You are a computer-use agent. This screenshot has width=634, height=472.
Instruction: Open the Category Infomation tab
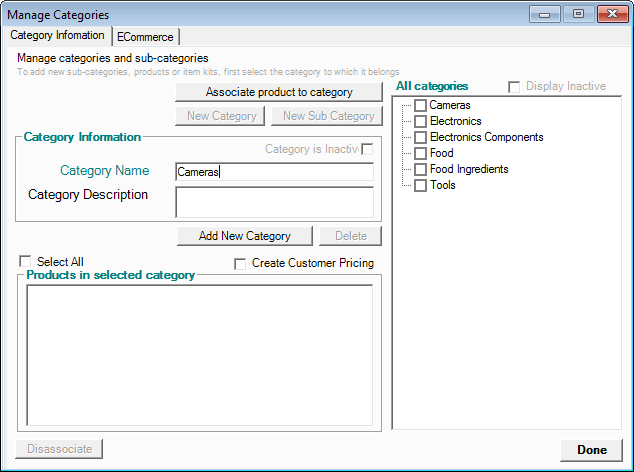click(x=57, y=36)
